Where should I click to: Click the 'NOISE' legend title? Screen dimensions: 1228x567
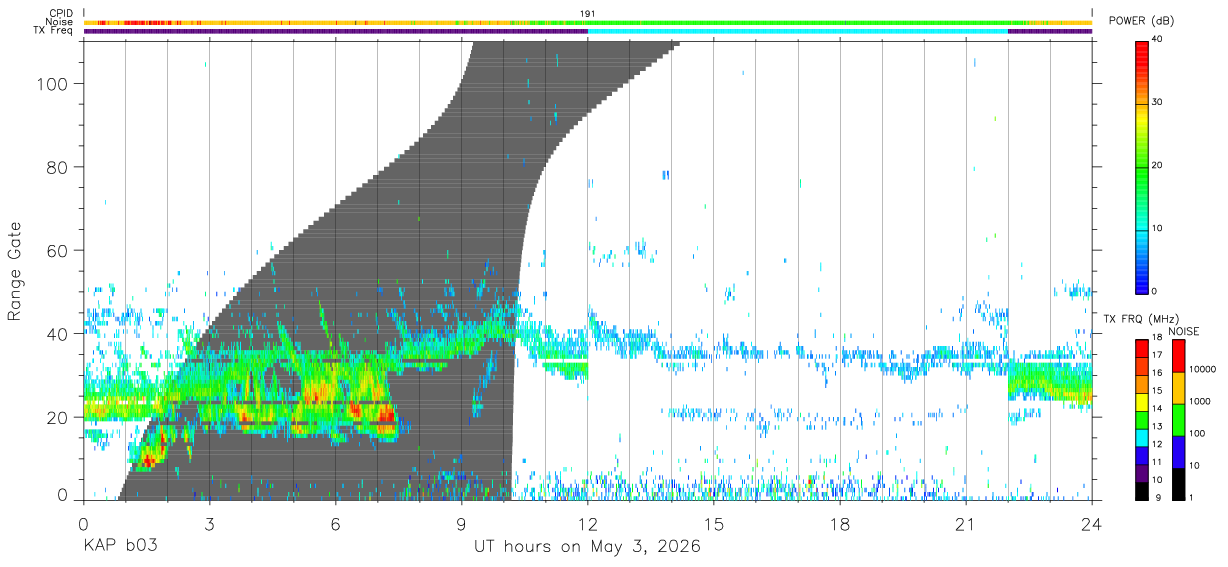tap(1184, 331)
